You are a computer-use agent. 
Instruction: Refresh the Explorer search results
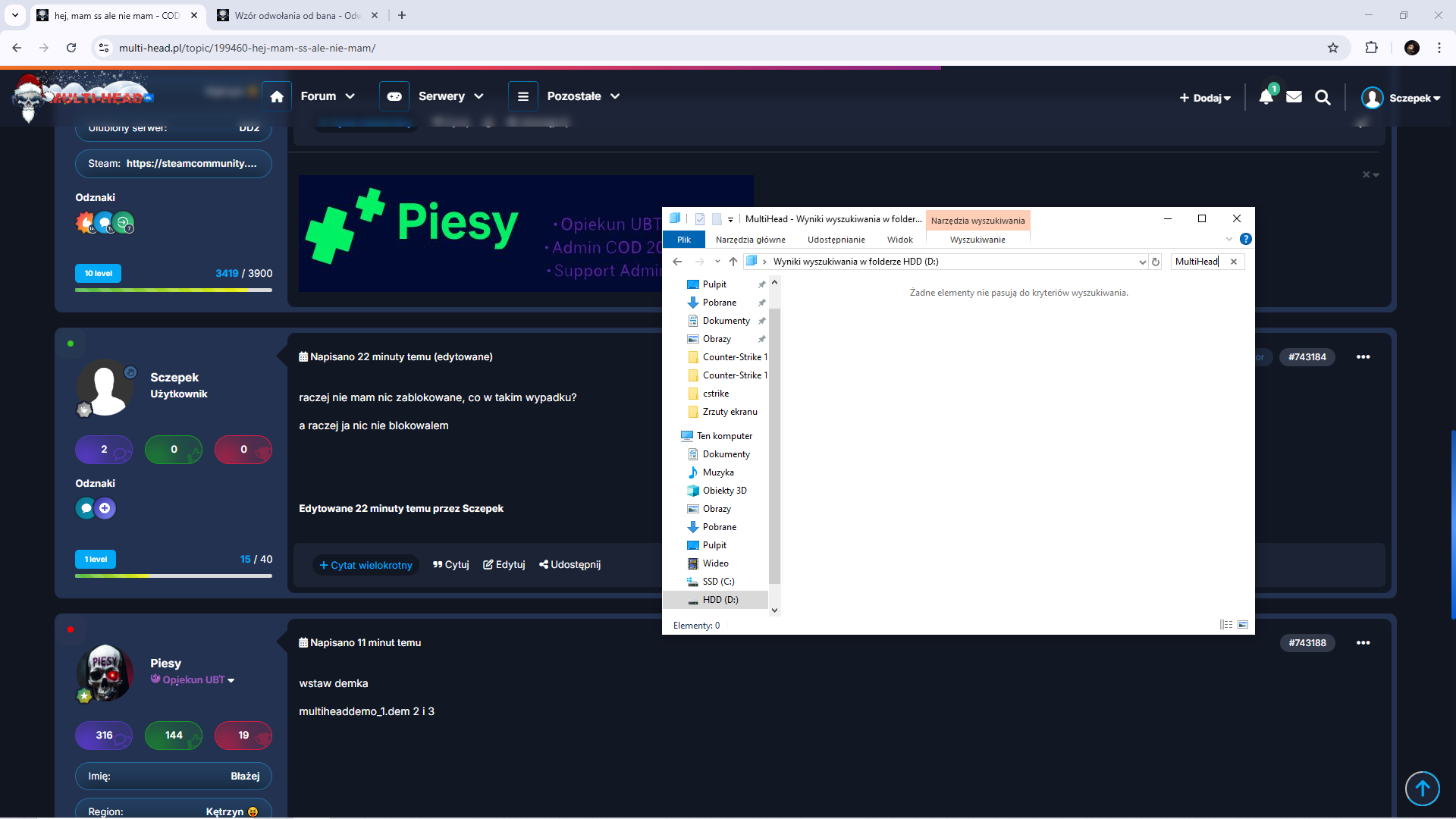click(1156, 262)
